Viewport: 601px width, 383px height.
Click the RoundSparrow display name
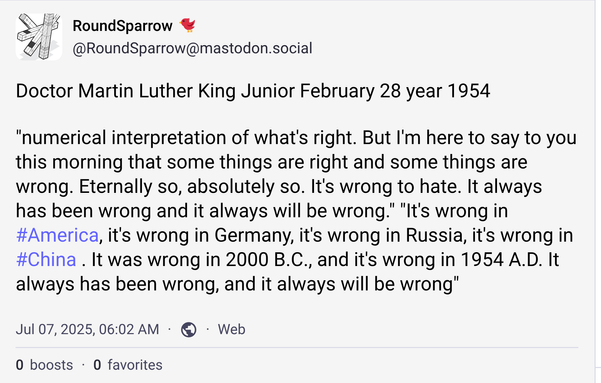point(122,26)
